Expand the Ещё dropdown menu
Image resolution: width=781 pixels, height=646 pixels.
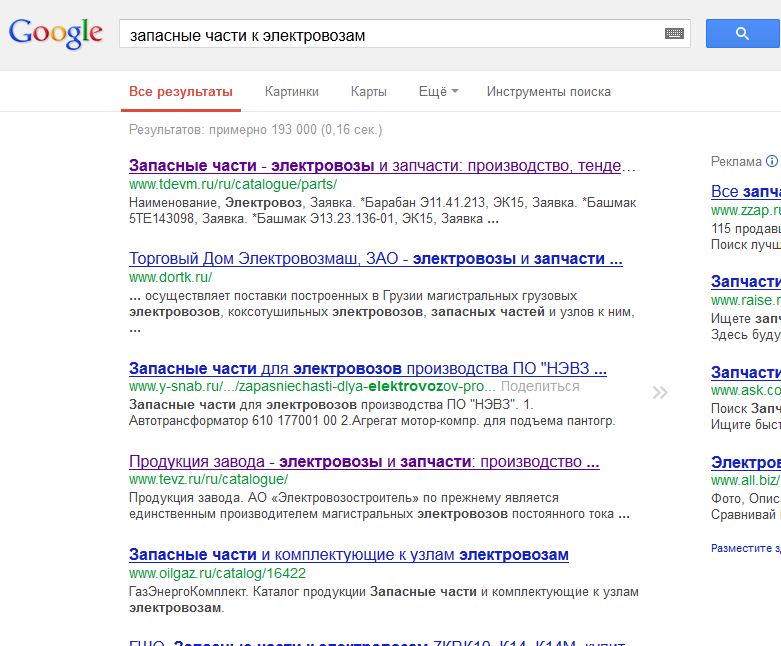(x=438, y=92)
